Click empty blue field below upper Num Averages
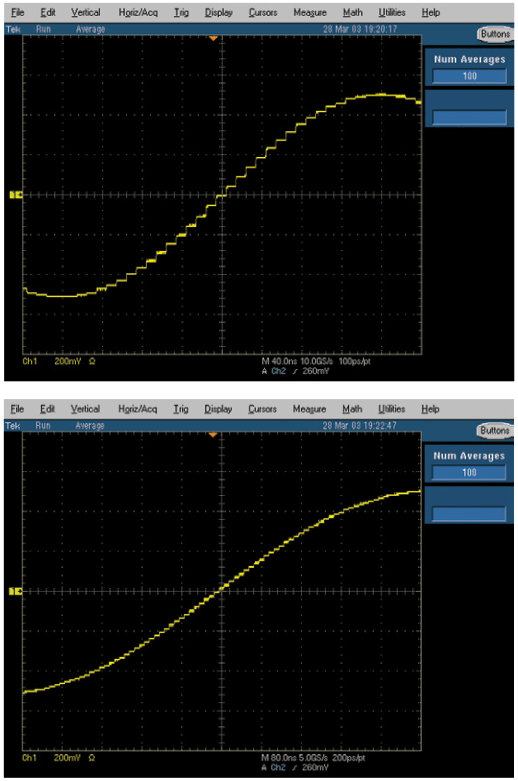Image resolution: width=518 pixels, height=781 pixels. pyautogui.click(x=470, y=117)
